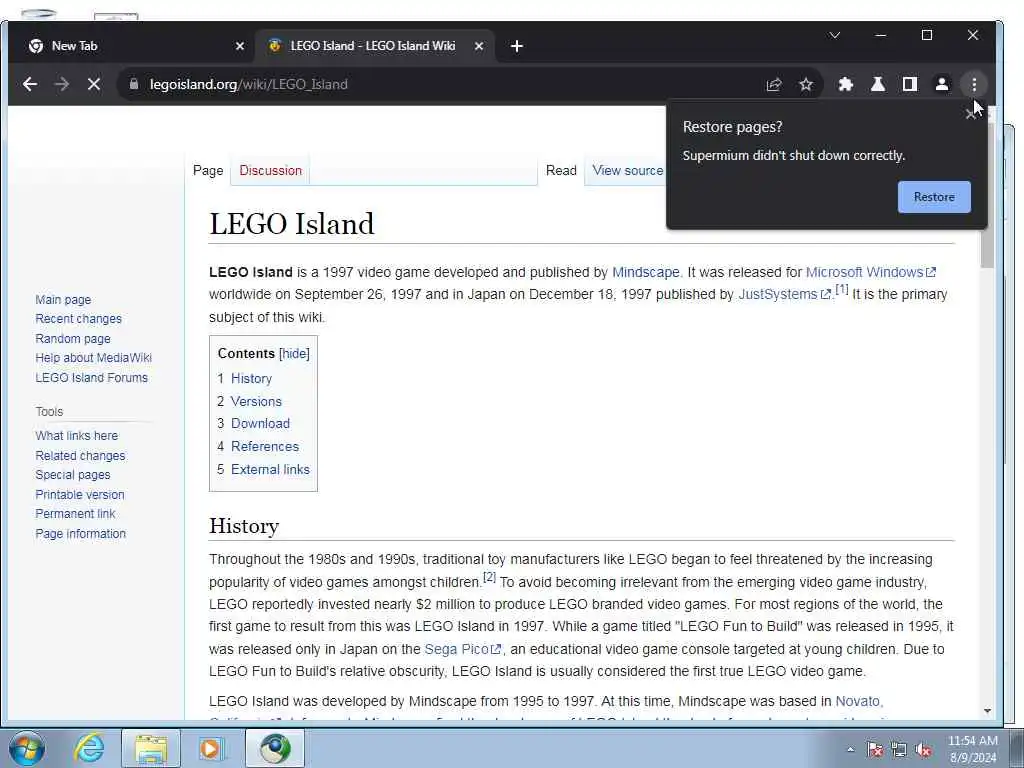The height and width of the screenshot is (768, 1024).
Task: Open the Novato link
Action: [x=859, y=701]
